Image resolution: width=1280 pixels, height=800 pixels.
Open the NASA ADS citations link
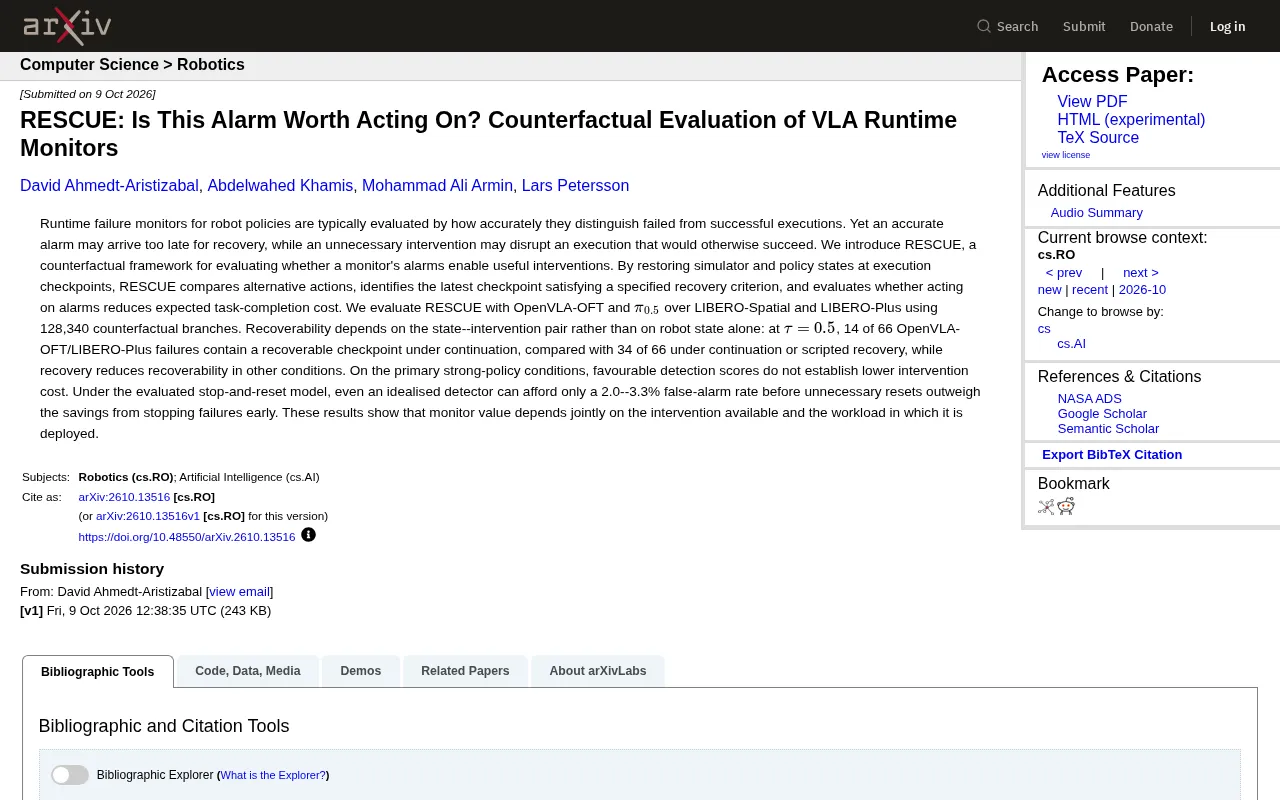(1090, 399)
